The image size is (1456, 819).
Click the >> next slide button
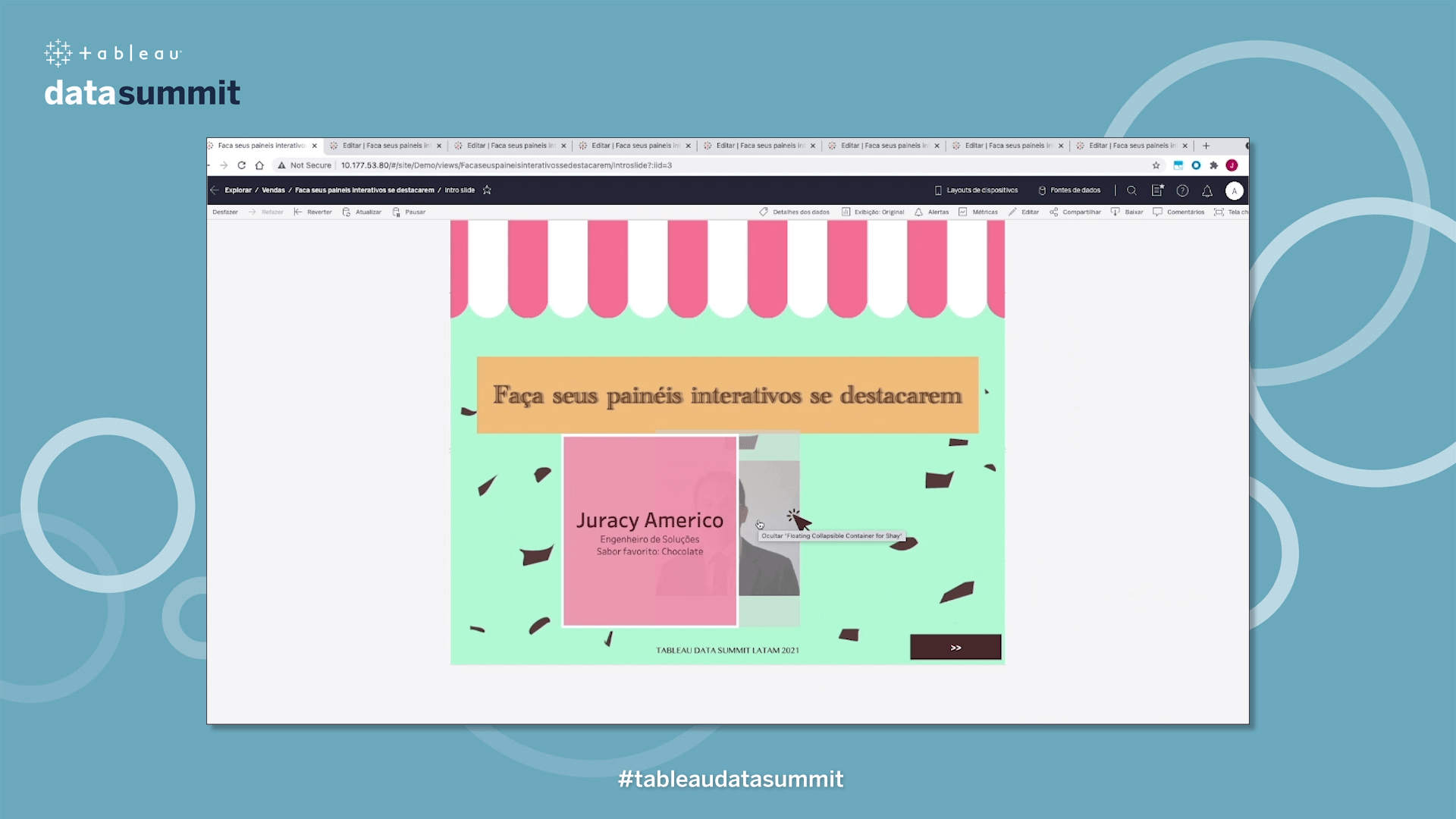(x=955, y=648)
